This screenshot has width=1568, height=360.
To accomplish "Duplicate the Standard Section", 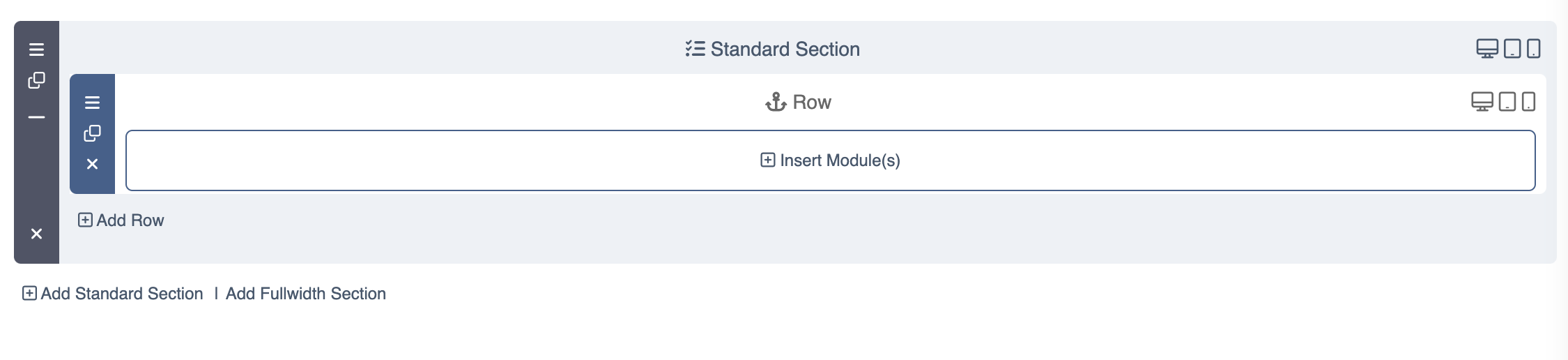I will coord(36,81).
